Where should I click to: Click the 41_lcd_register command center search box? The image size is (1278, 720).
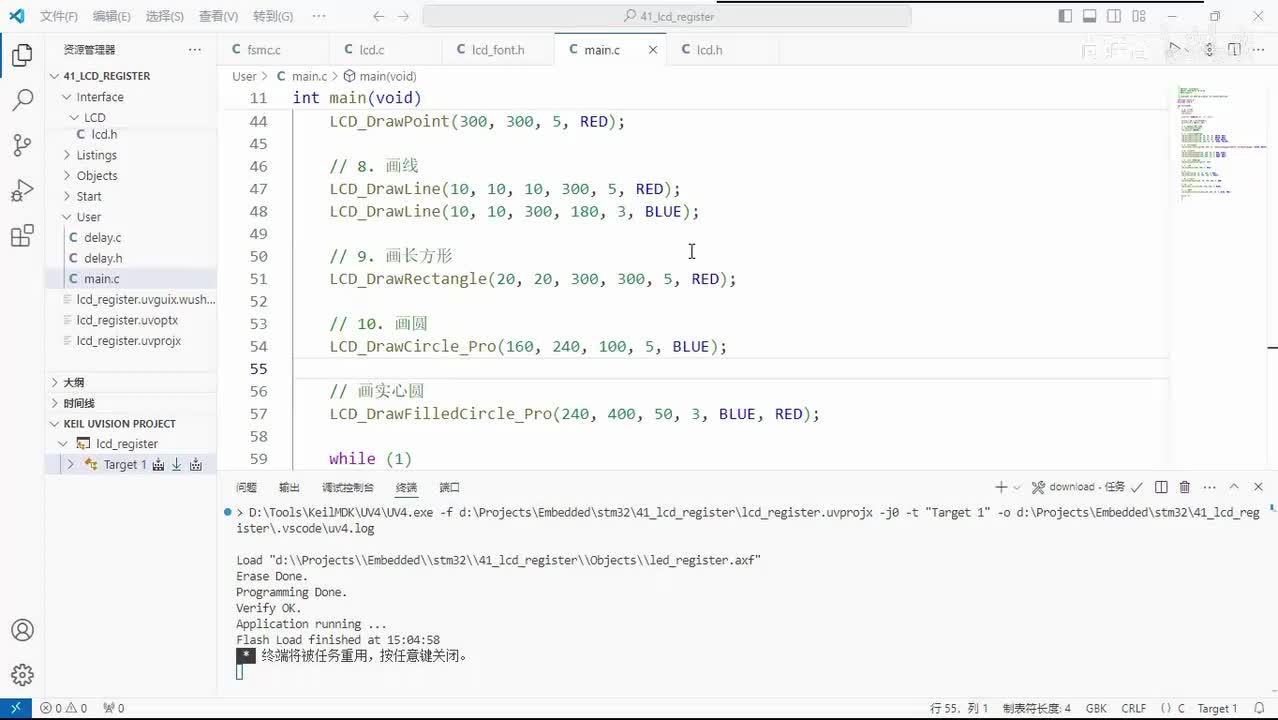point(667,16)
